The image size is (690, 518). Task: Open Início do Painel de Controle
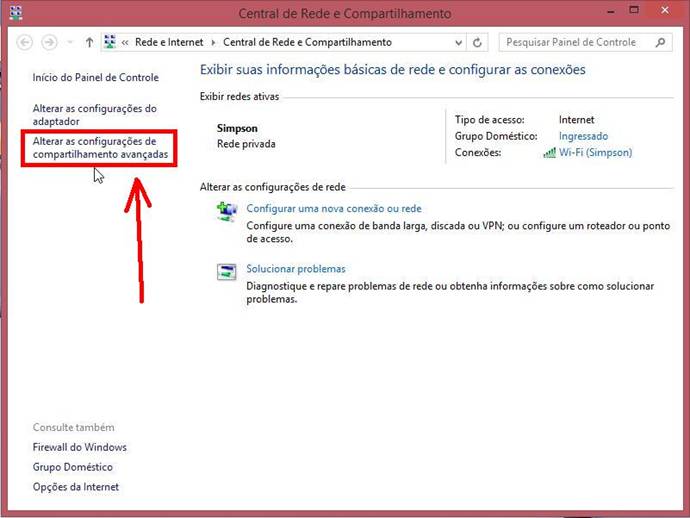click(x=95, y=77)
